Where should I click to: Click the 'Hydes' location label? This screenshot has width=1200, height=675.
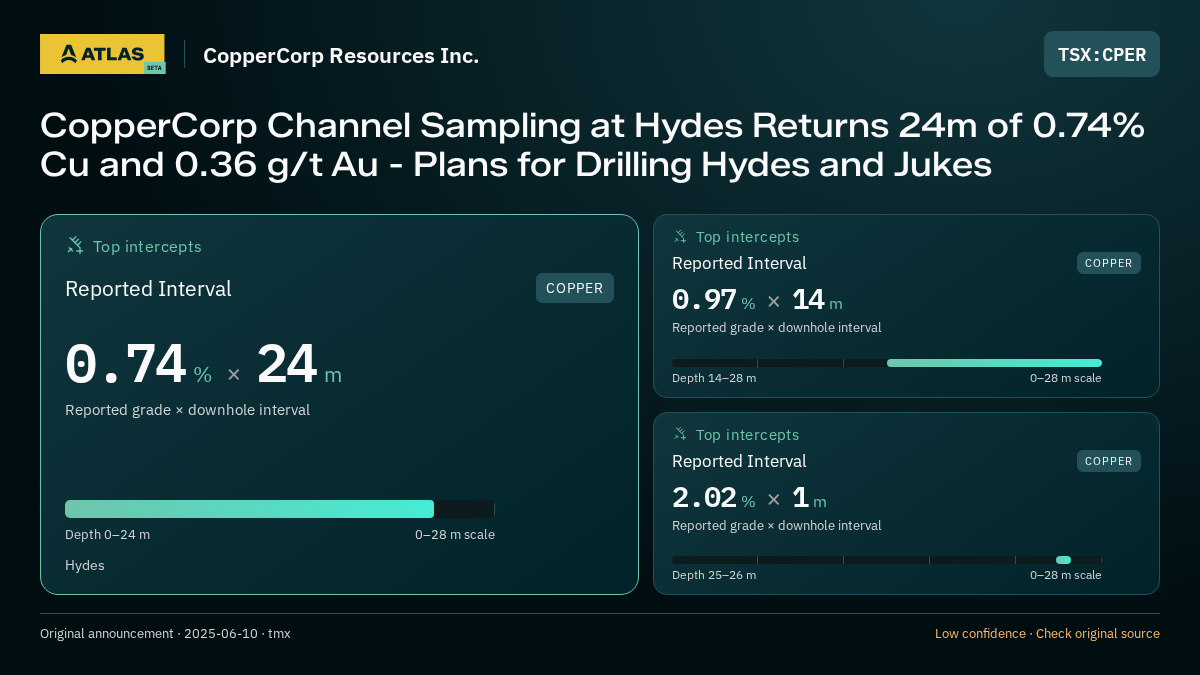pyautogui.click(x=85, y=565)
